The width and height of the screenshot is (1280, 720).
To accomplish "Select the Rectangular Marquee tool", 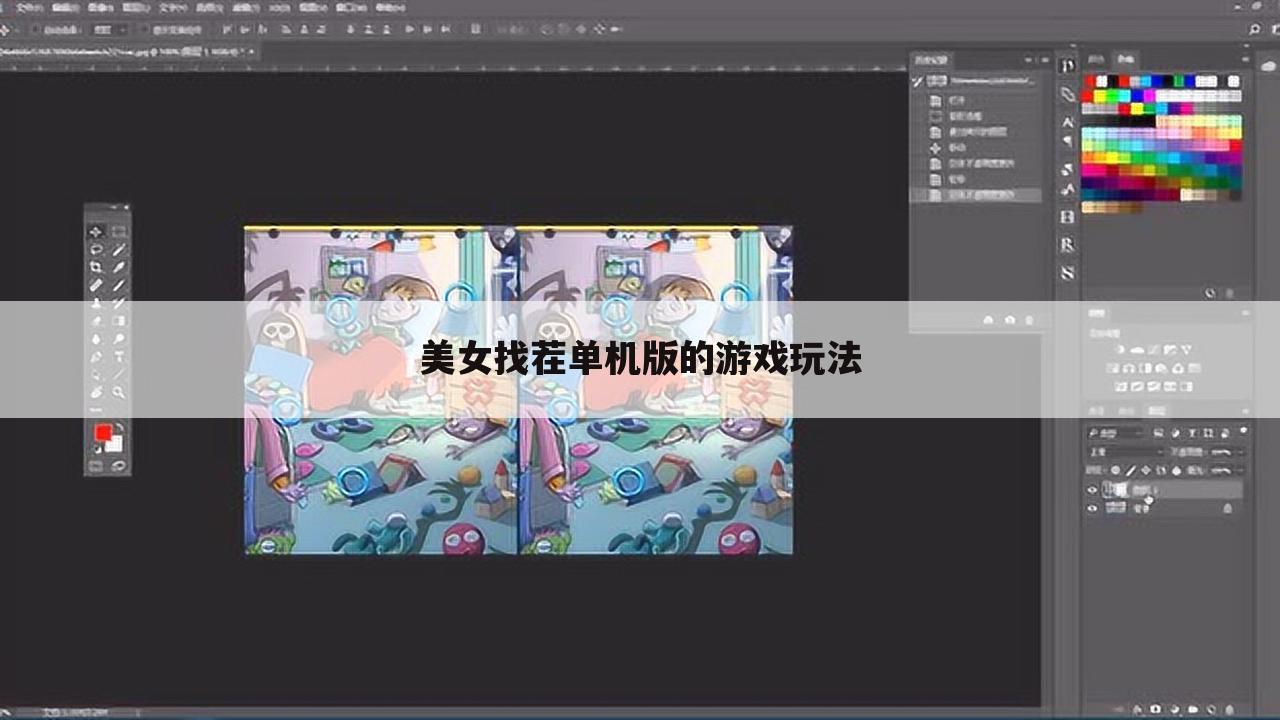I will click(119, 231).
